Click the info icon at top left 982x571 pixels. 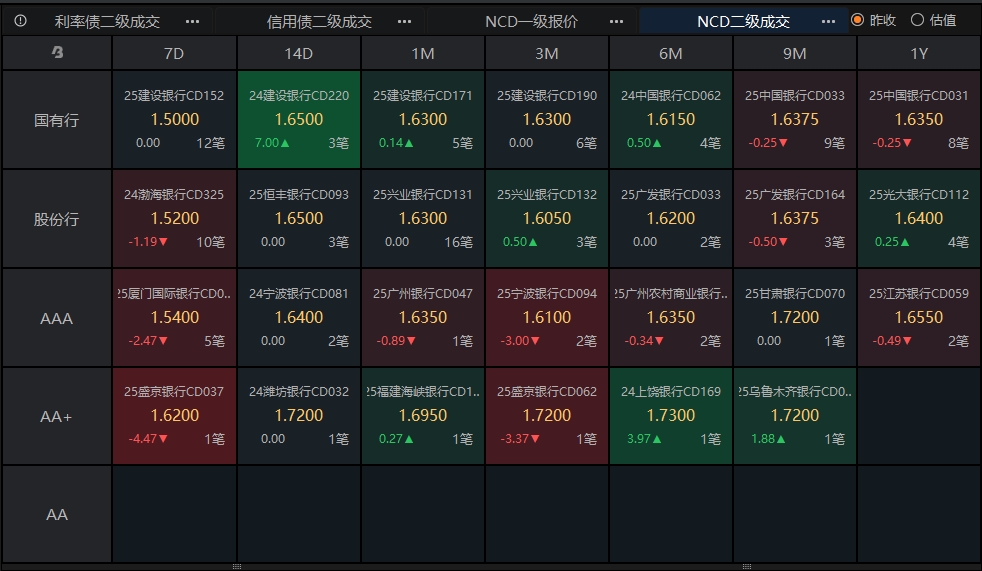click(20, 21)
